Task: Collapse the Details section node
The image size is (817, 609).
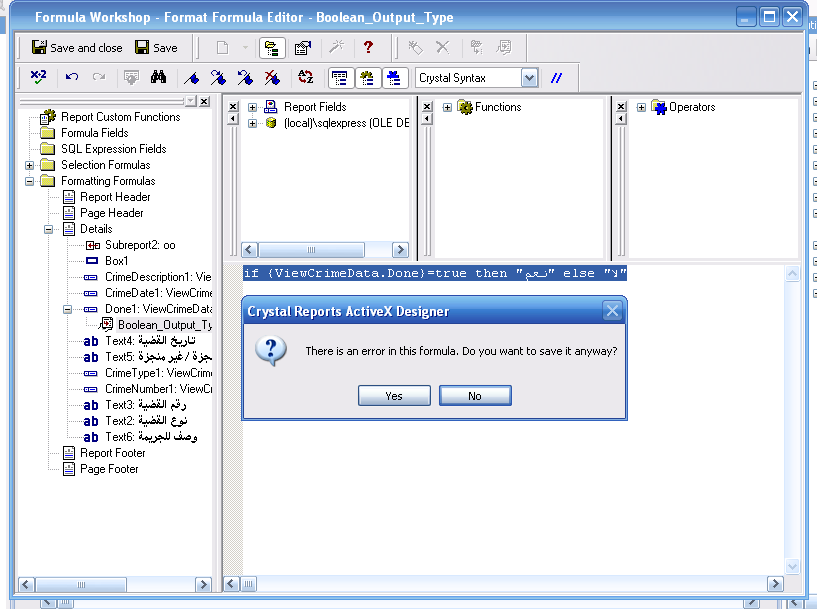Action: pos(48,229)
